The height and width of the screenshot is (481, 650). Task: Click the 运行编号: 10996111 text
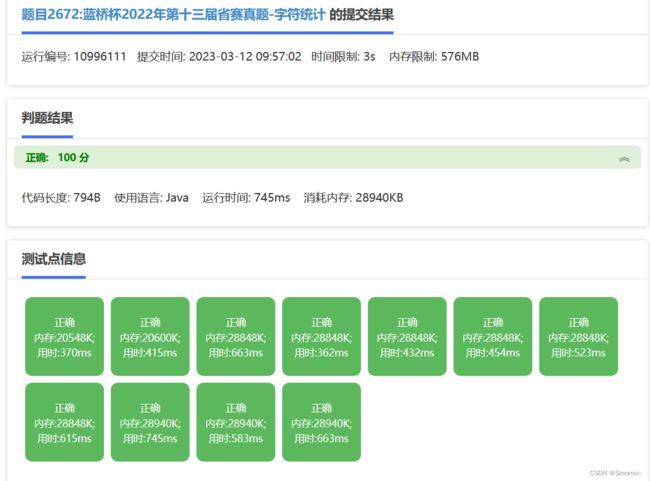pos(74,56)
